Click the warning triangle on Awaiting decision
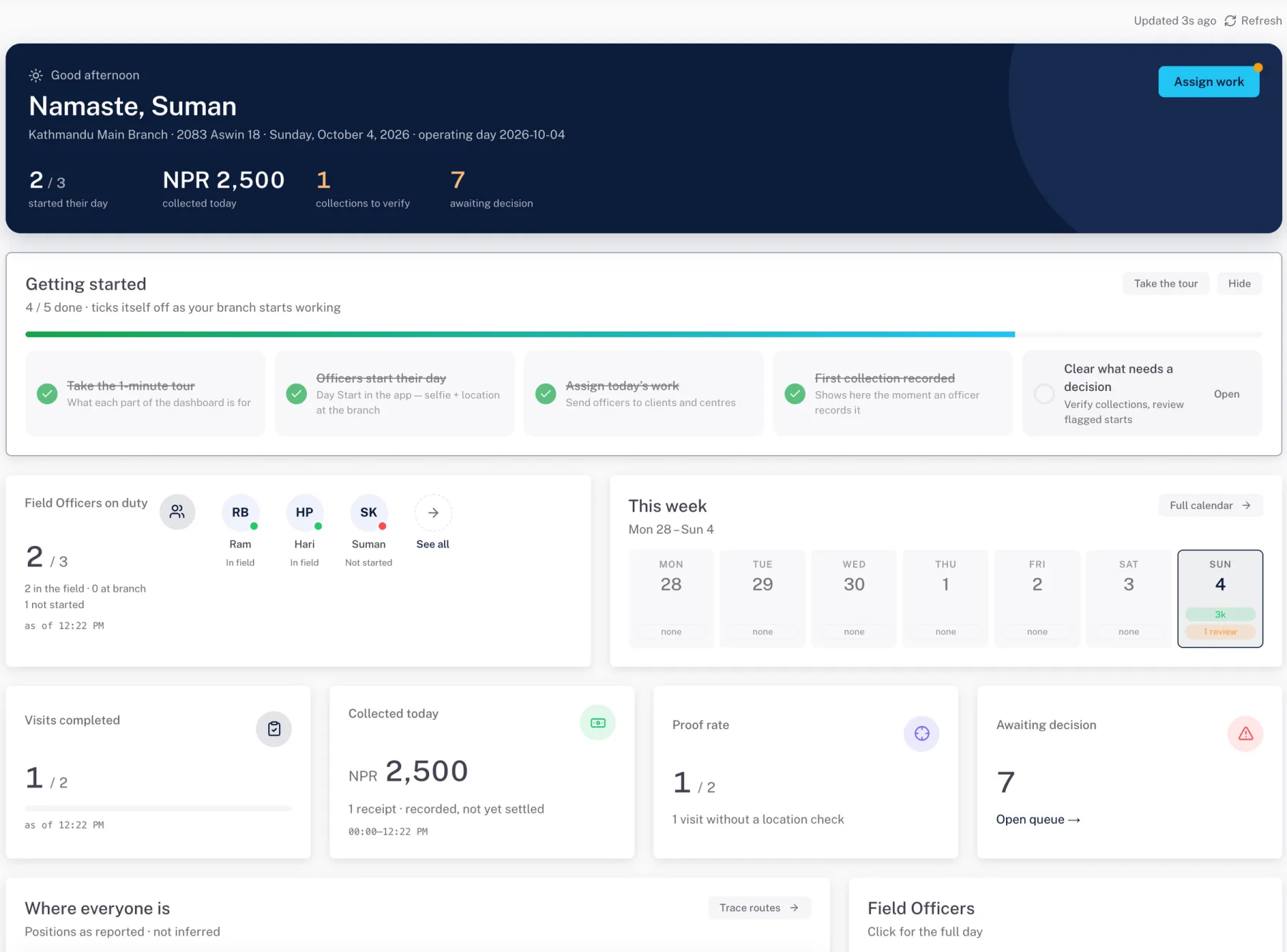 pos(1246,733)
